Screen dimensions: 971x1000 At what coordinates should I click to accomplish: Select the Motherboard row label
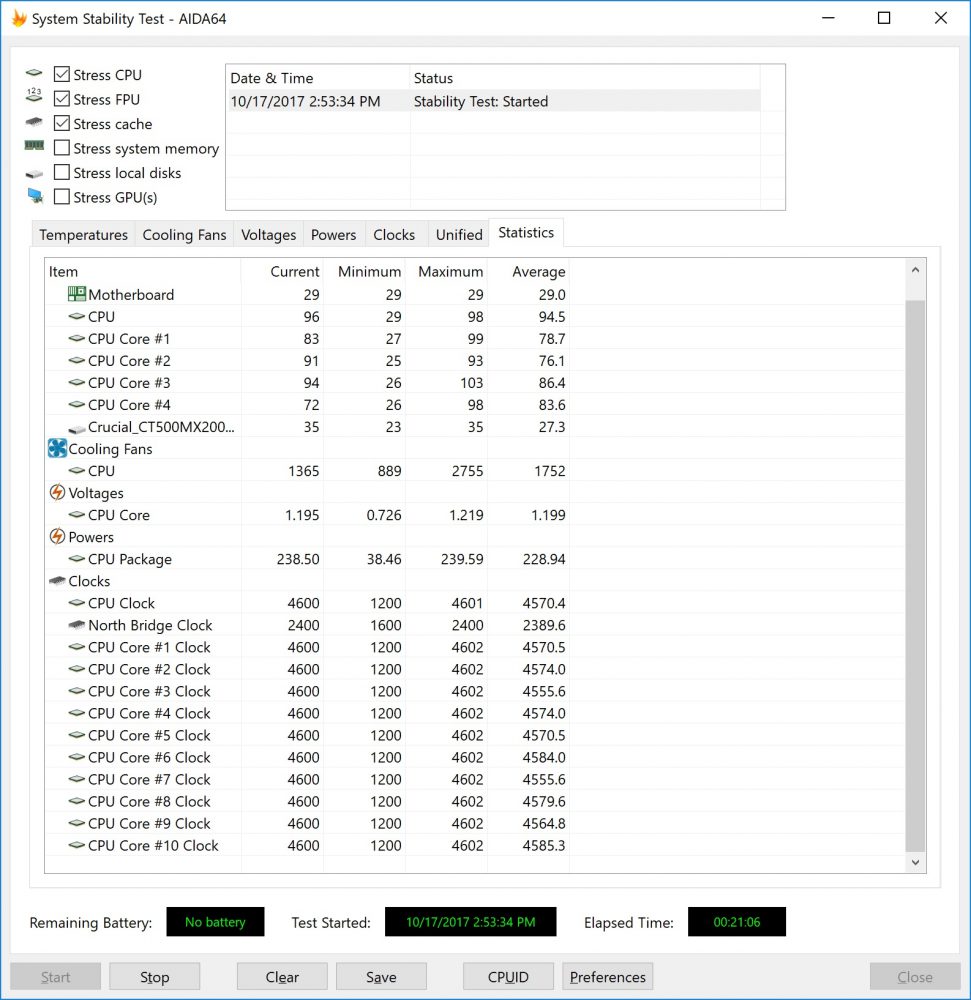pyautogui.click(x=131, y=295)
